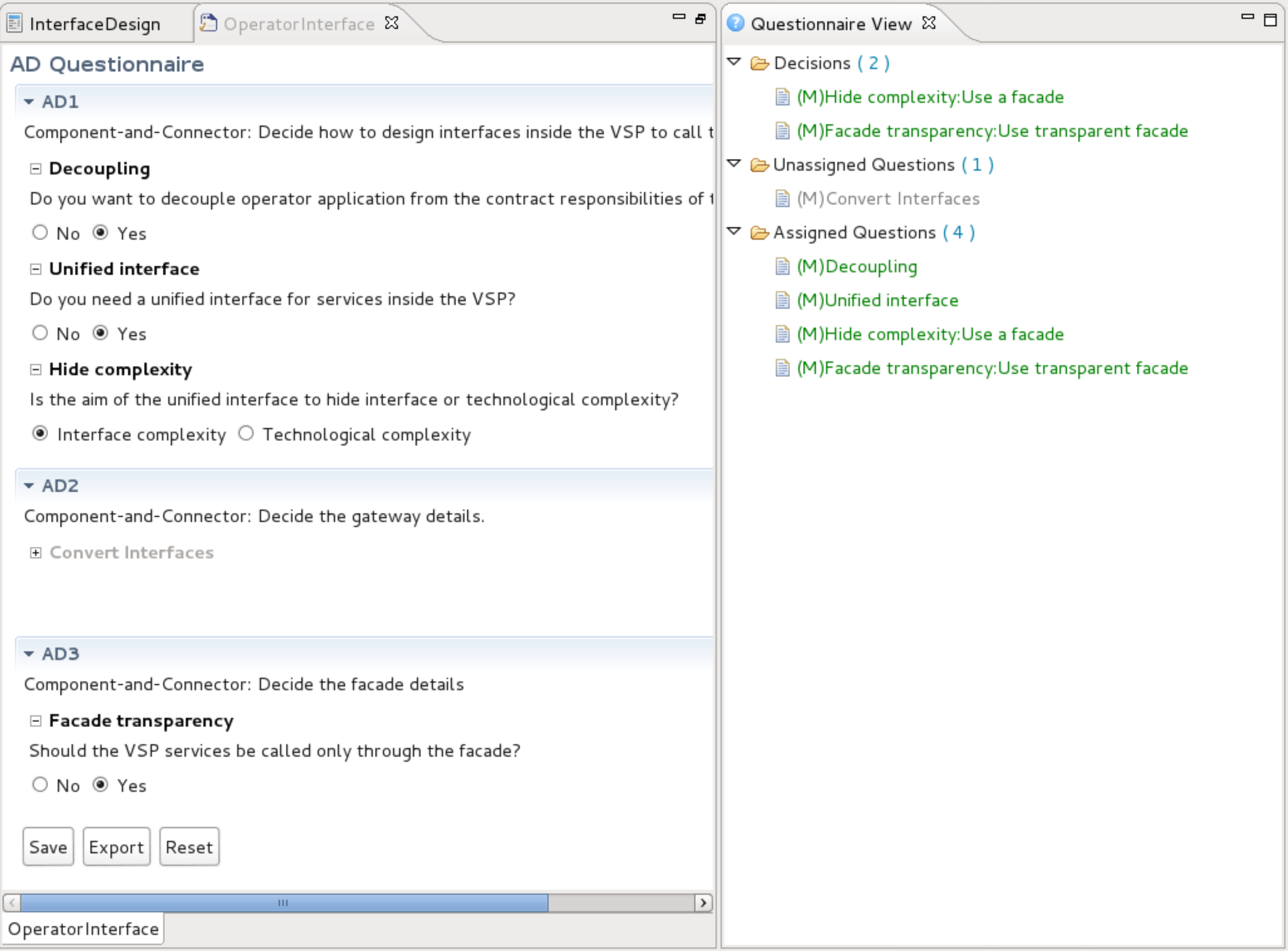Click document icon beside (M)Decoupling

(782, 267)
